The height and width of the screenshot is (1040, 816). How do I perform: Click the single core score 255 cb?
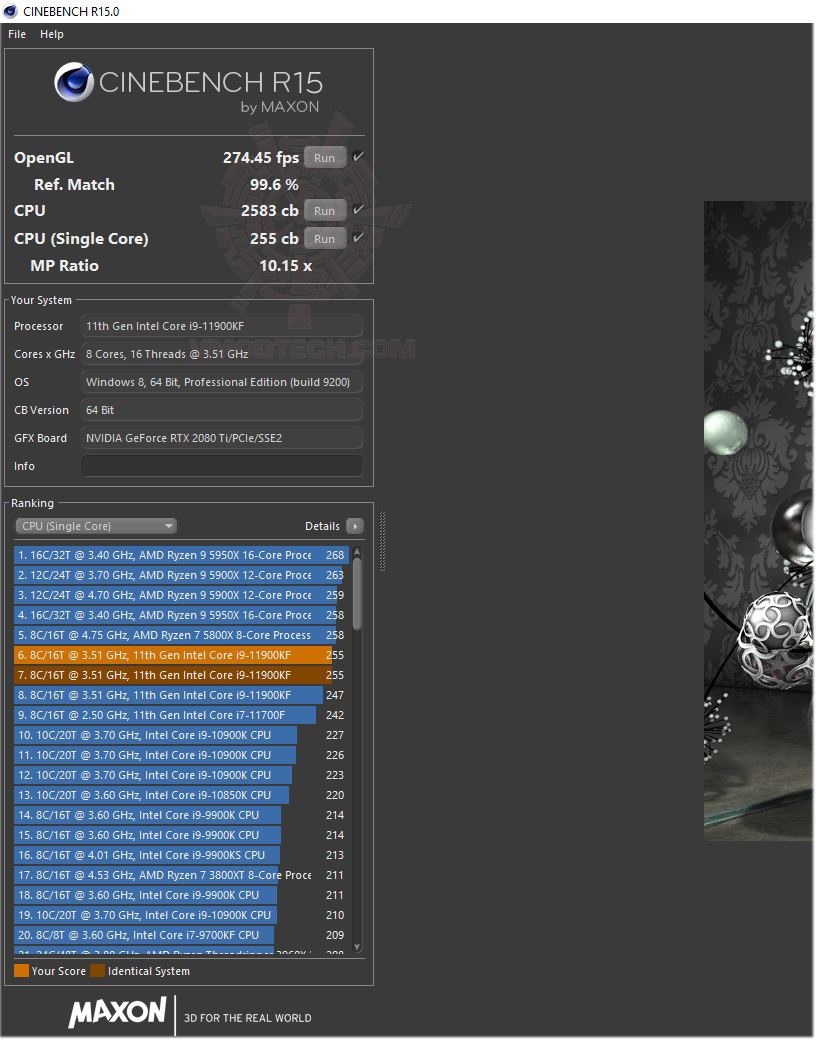[x=274, y=239]
